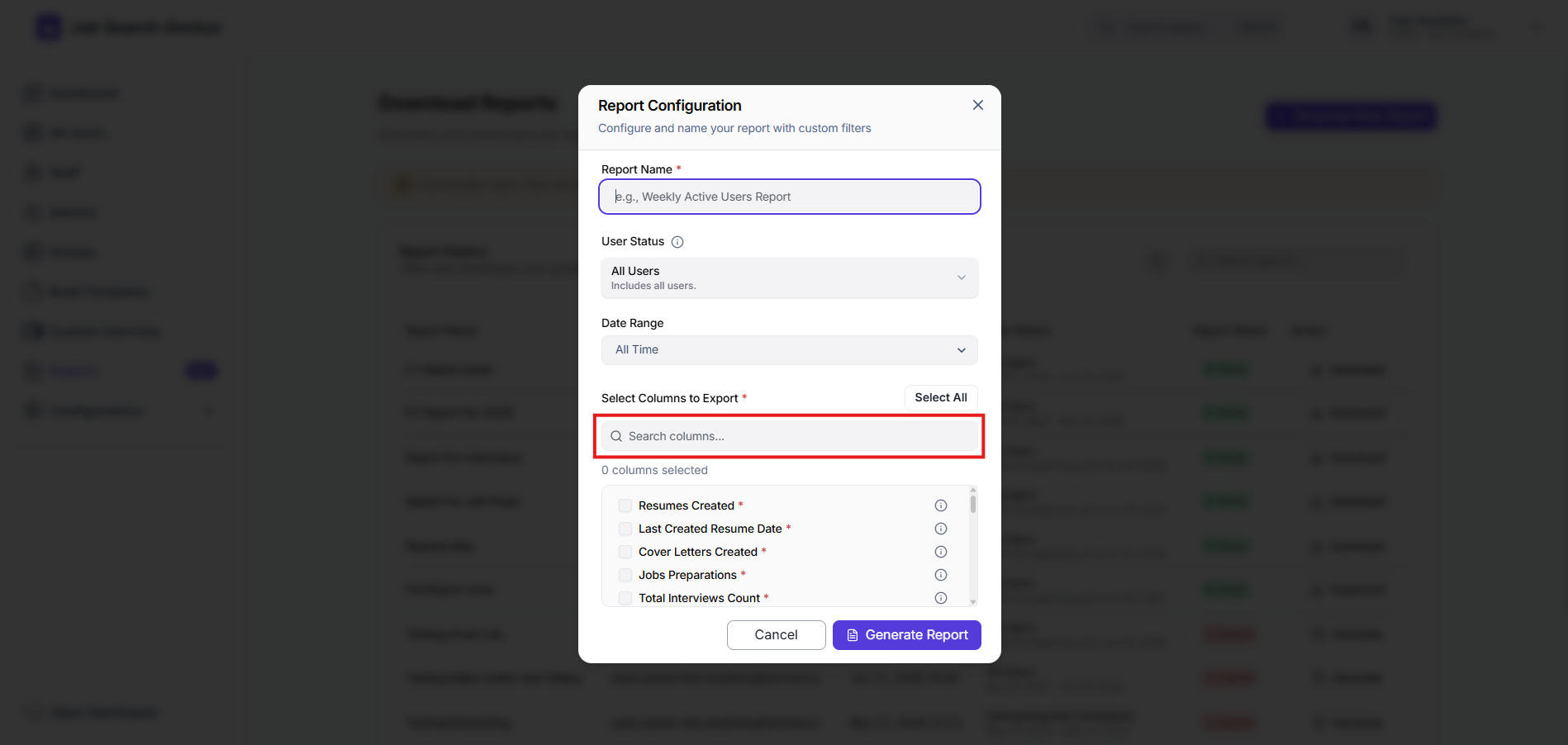Screen dimensions: 1568x745
Task: Tick the Jobs Preparations checkbox
Action: tap(625, 575)
